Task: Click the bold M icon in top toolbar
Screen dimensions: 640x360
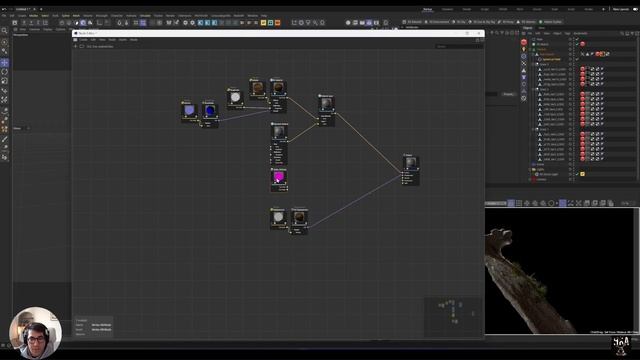Action: [x=169, y=22]
